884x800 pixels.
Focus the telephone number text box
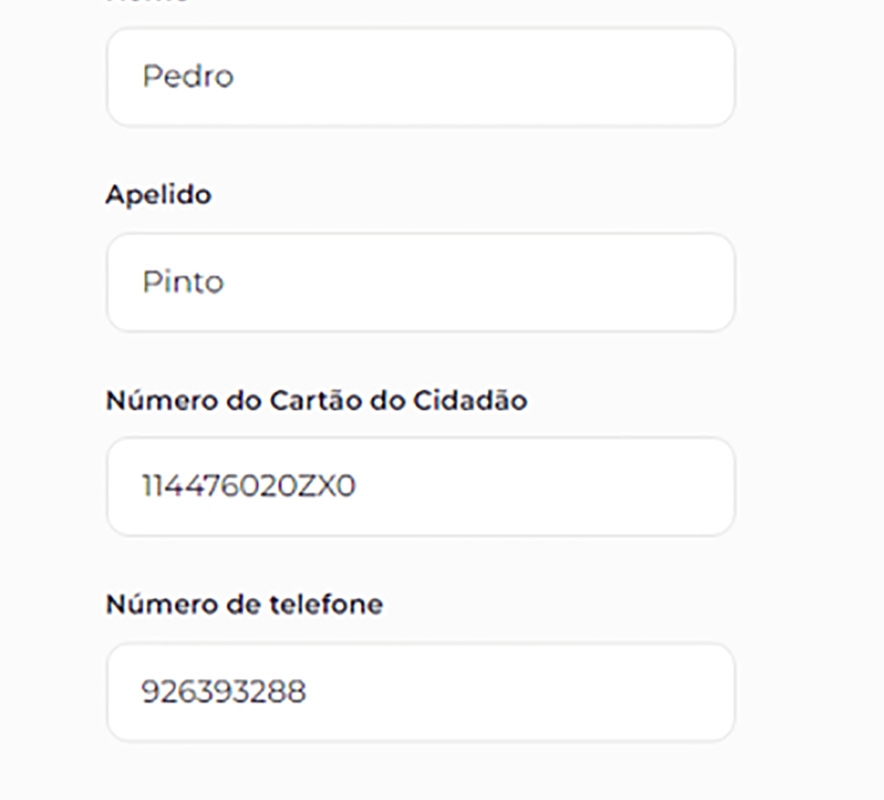tap(420, 692)
